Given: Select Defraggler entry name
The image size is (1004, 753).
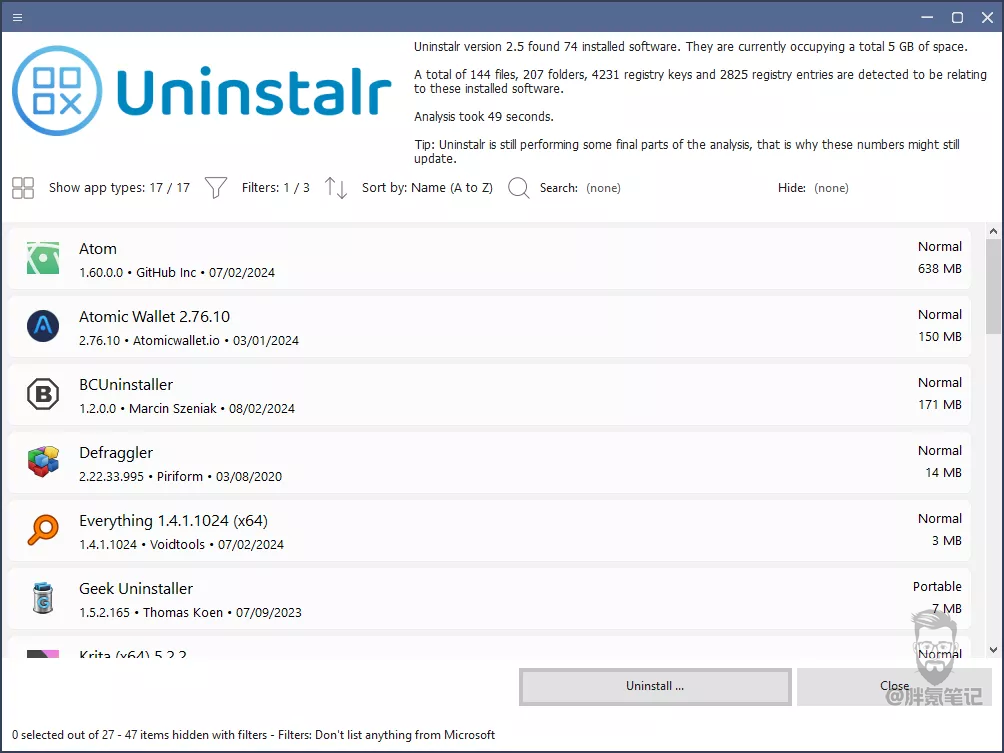Looking at the screenshot, I should tap(116, 453).
